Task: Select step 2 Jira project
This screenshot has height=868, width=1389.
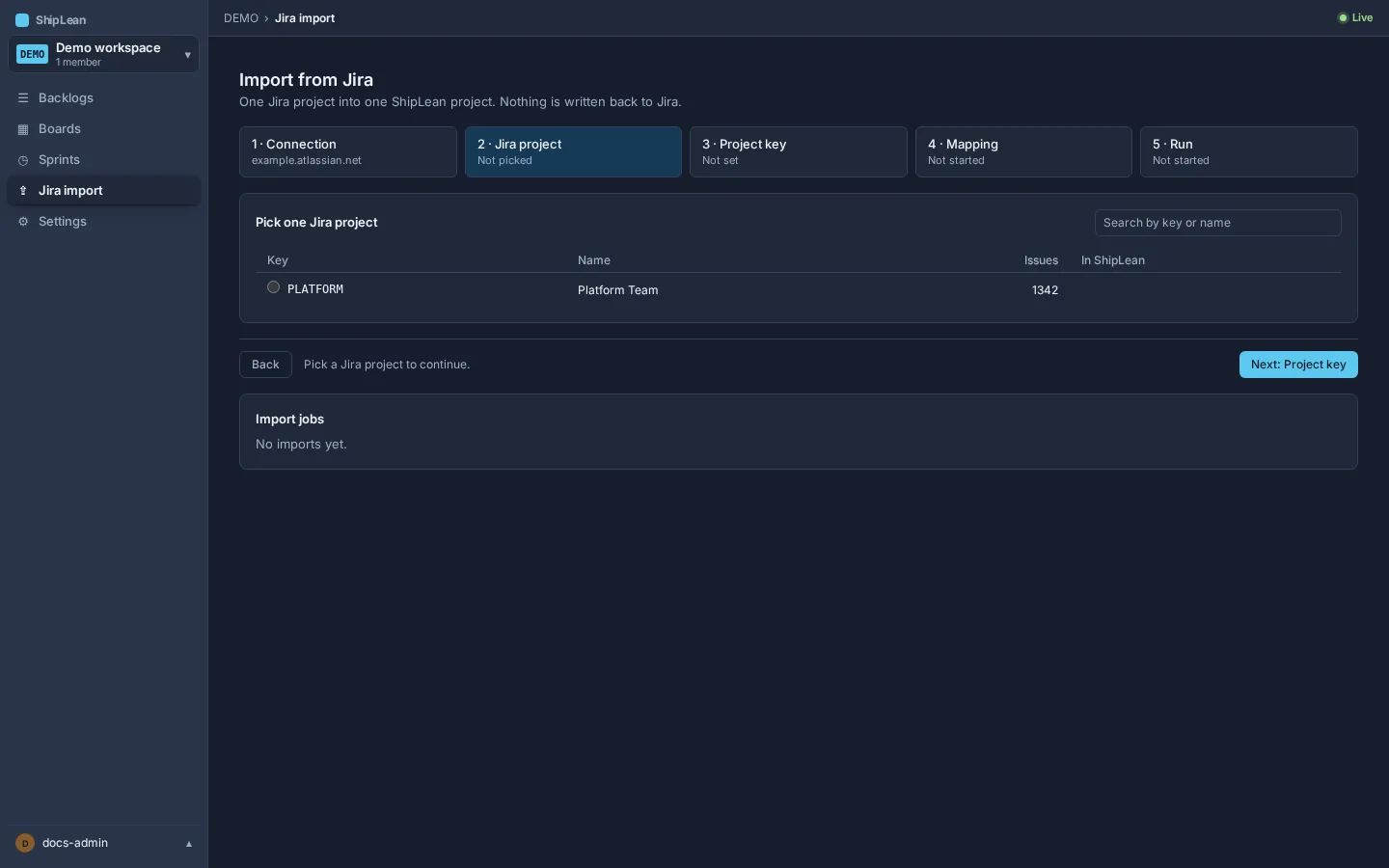Action: click(573, 151)
